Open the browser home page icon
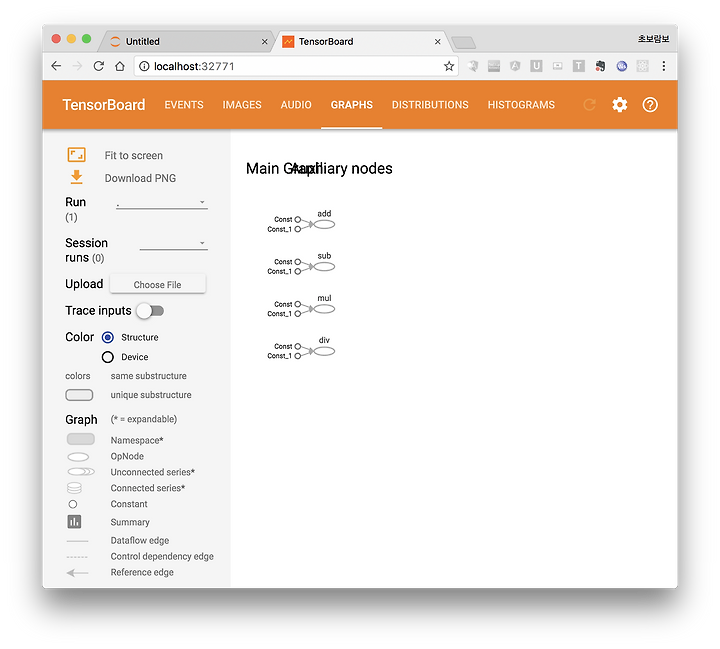 [x=120, y=66]
